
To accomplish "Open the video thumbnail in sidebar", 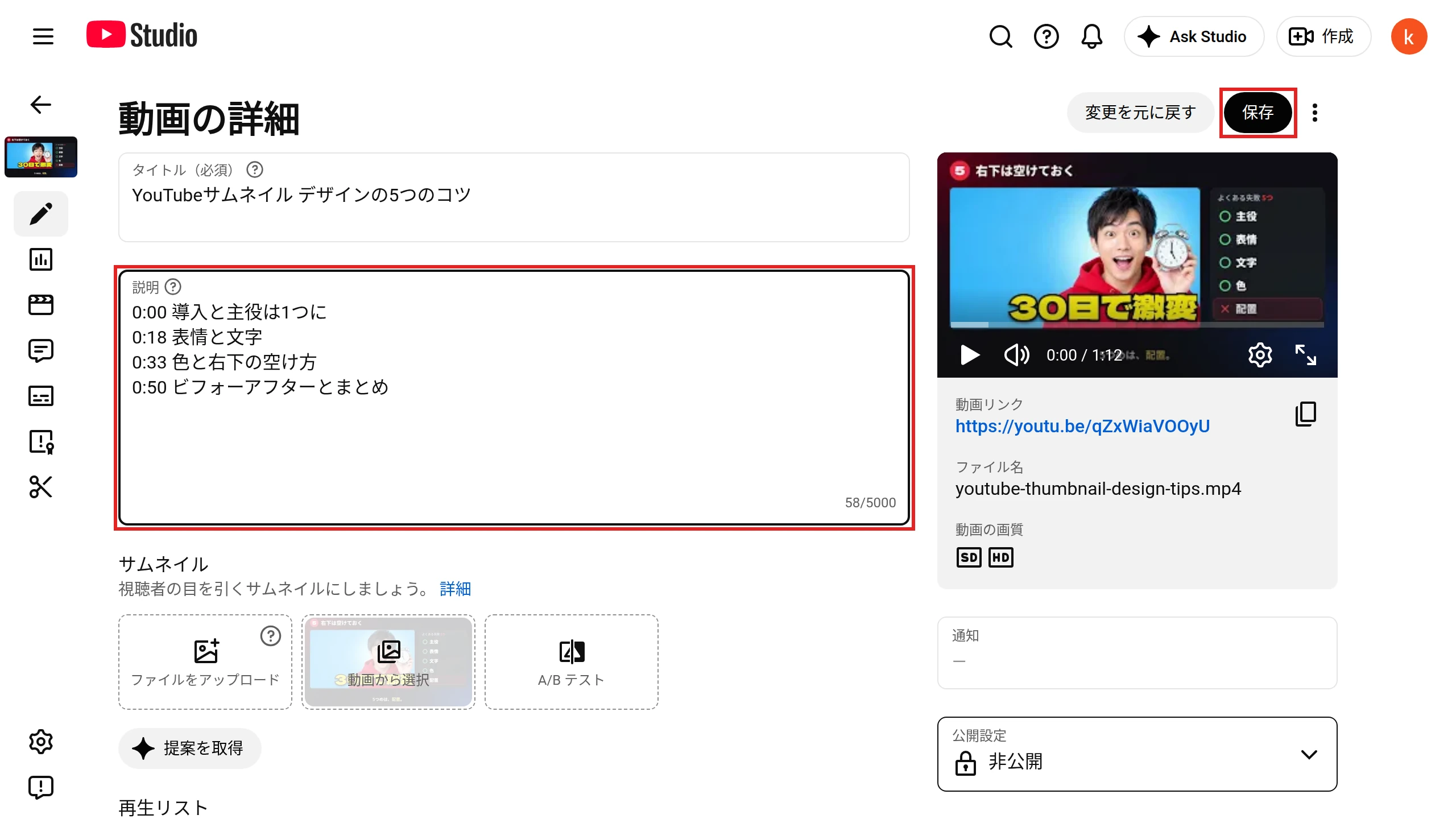I will pos(41,157).
